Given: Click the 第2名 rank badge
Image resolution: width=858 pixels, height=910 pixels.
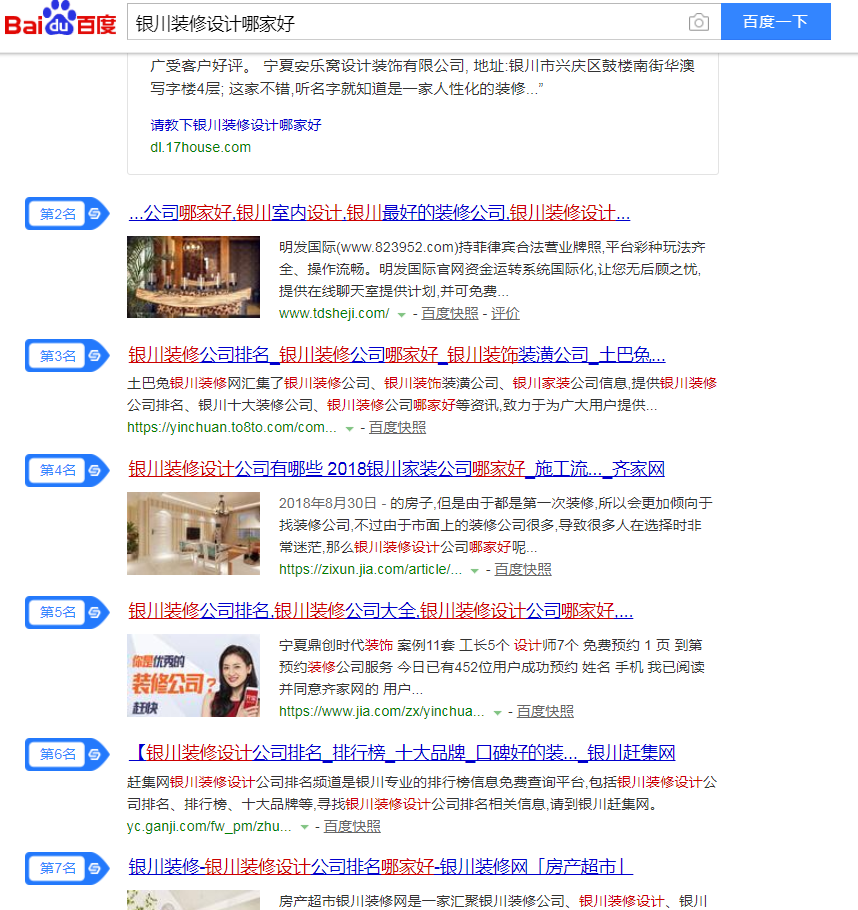Looking at the screenshot, I should pos(67,214).
